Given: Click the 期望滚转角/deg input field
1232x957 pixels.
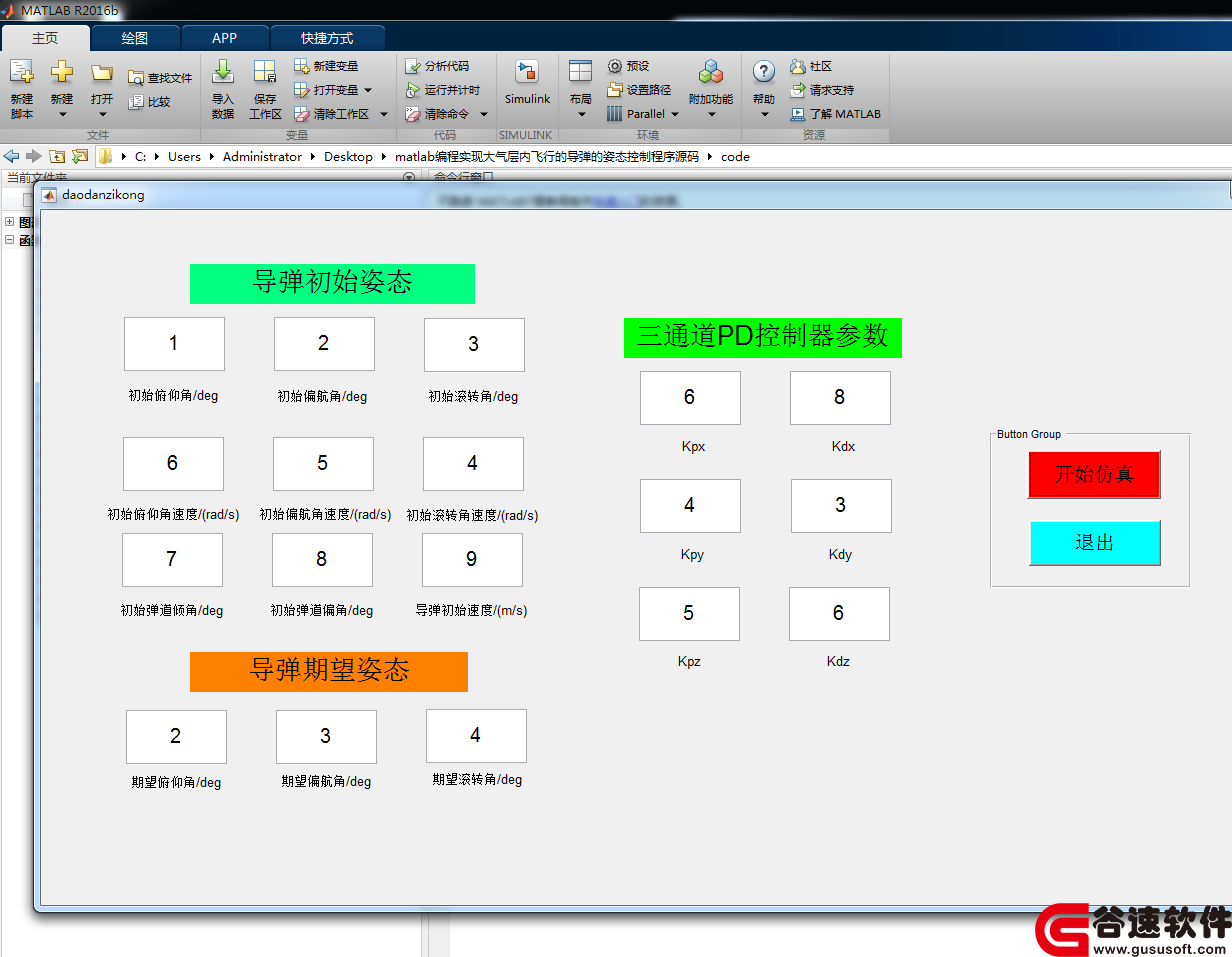Looking at the screenshot, I should pyautogui.click(x=476, y=736).
